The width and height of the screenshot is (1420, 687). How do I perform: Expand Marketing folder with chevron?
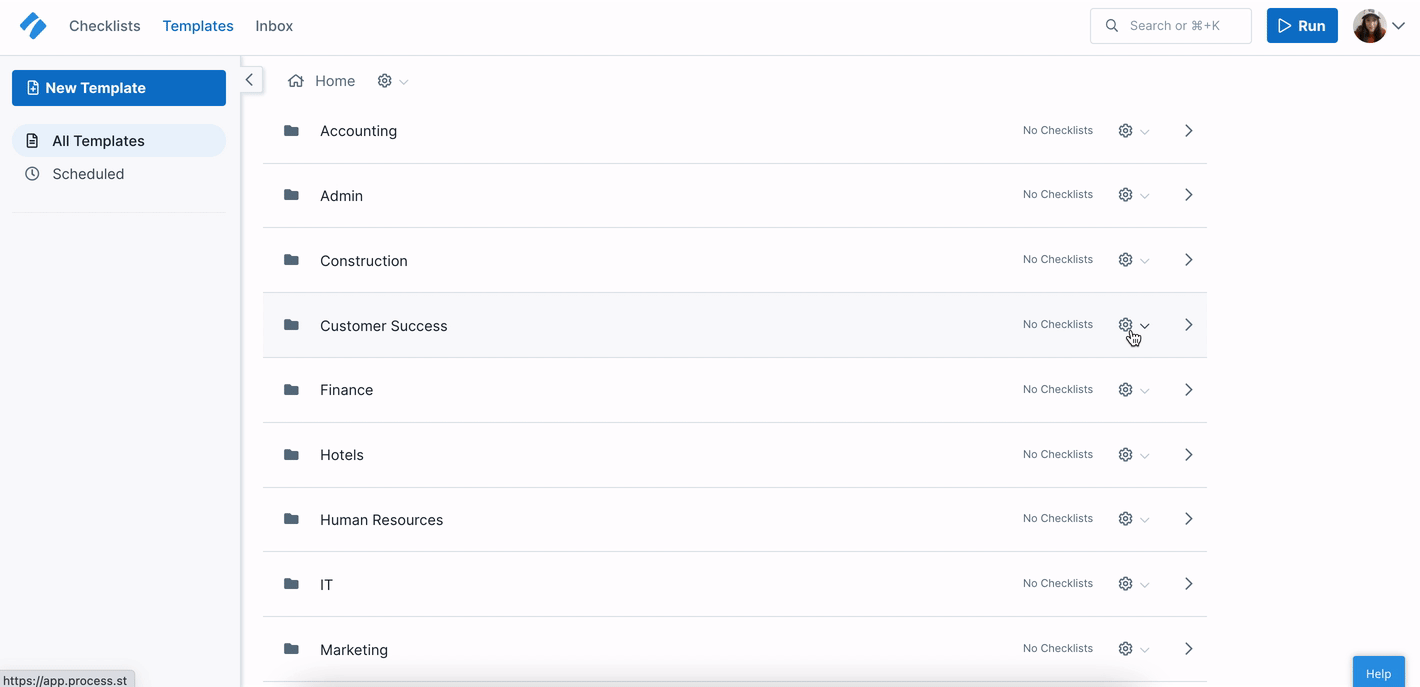(1189, 649)
